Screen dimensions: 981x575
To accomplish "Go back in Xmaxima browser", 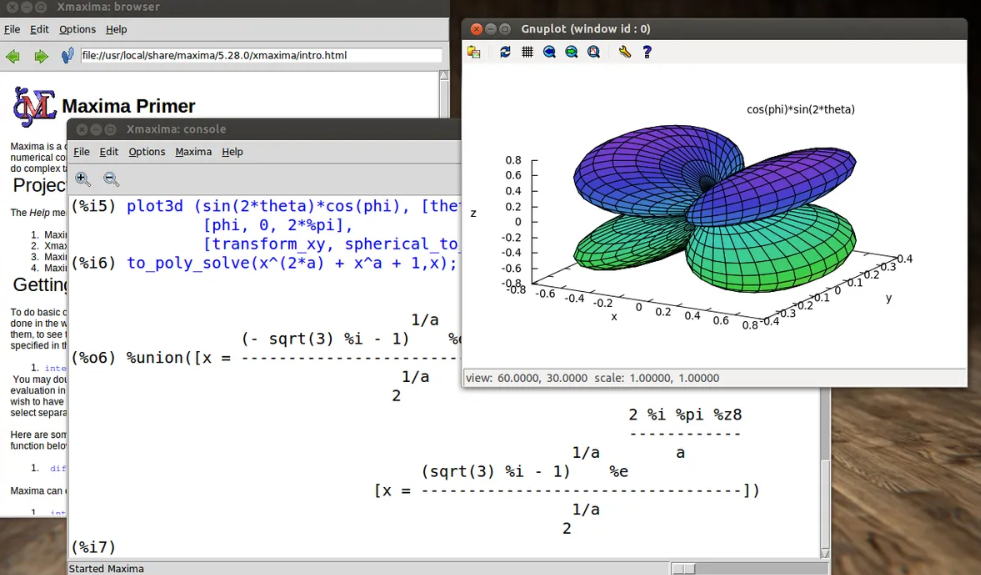I will pyautogui.click(x=13, y=56).
